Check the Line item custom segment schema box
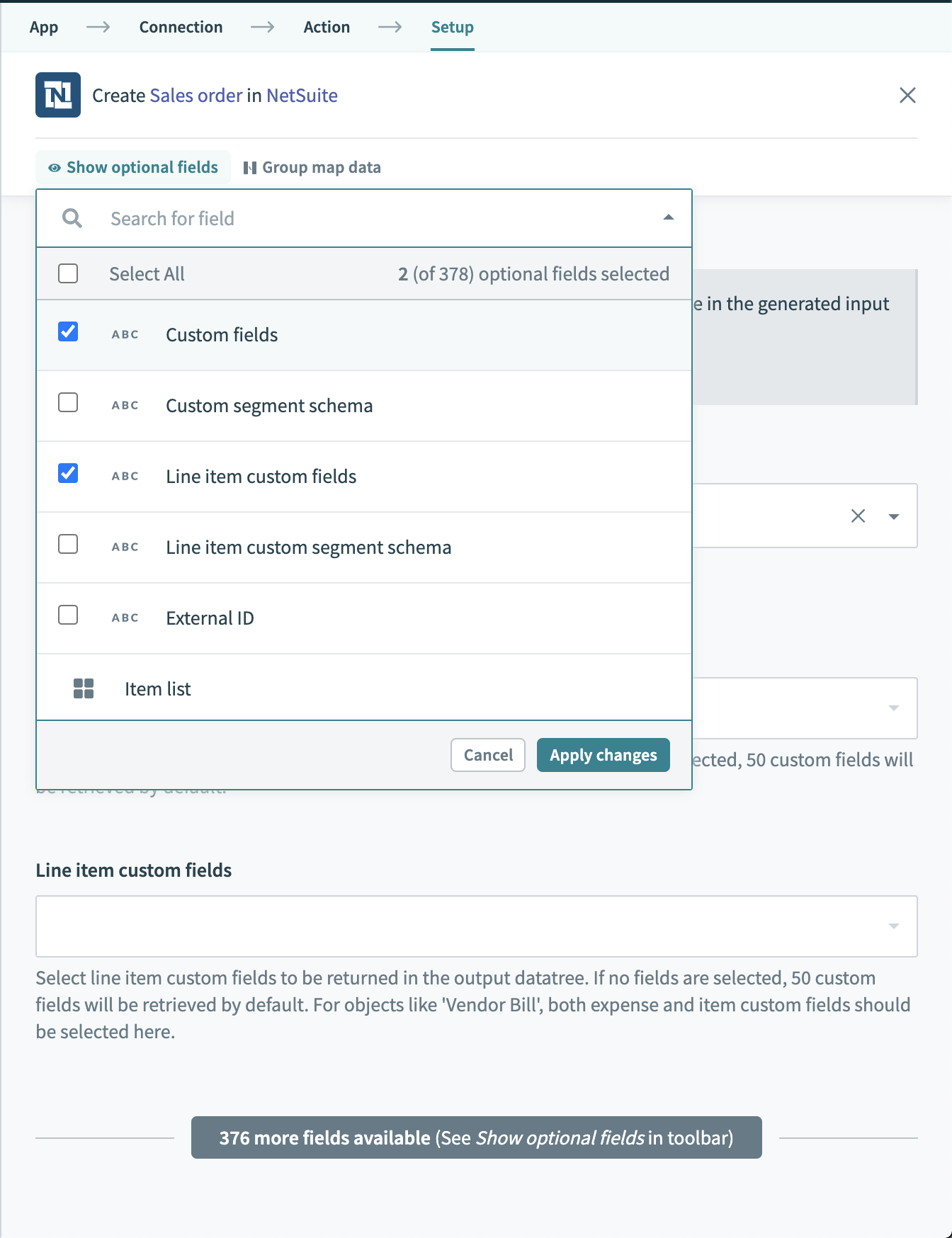Screen dimensions: 952x1238 pyautogui.click(x=68, y=544)
